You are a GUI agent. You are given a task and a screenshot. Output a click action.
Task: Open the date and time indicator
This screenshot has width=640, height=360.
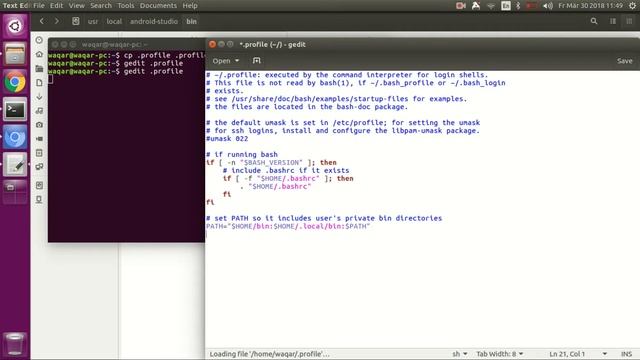point(591,6)
